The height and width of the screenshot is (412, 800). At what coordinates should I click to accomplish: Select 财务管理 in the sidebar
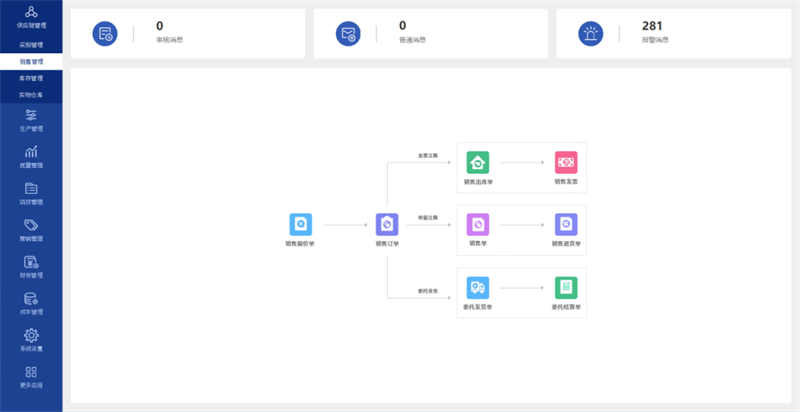click(x=31, y=265)
